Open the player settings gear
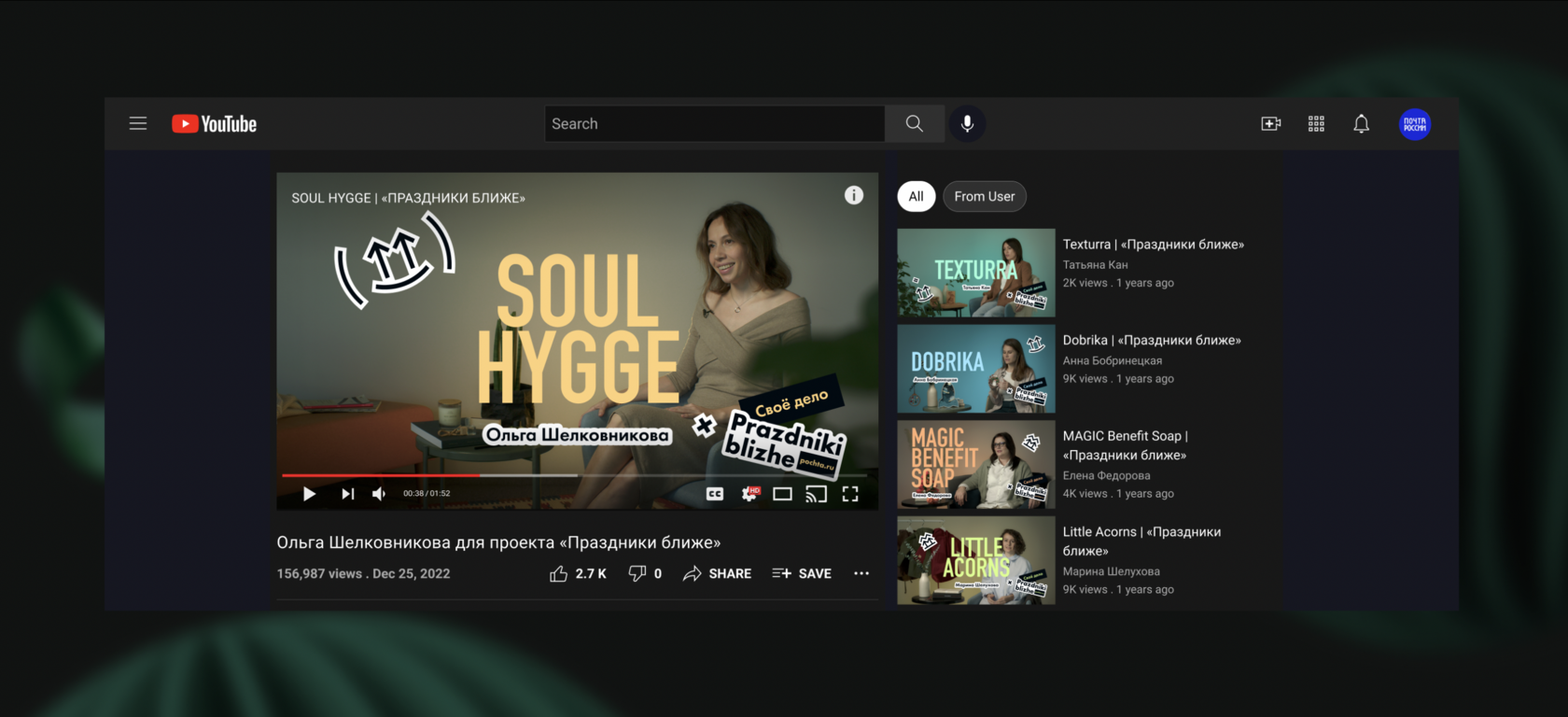The height and width of the screenshot is (717, 1568). pyautogui.click(x=750, y=494)
